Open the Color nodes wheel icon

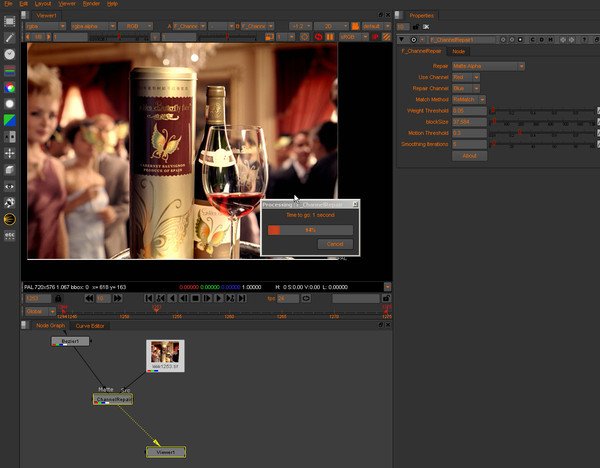click(10, 88)
